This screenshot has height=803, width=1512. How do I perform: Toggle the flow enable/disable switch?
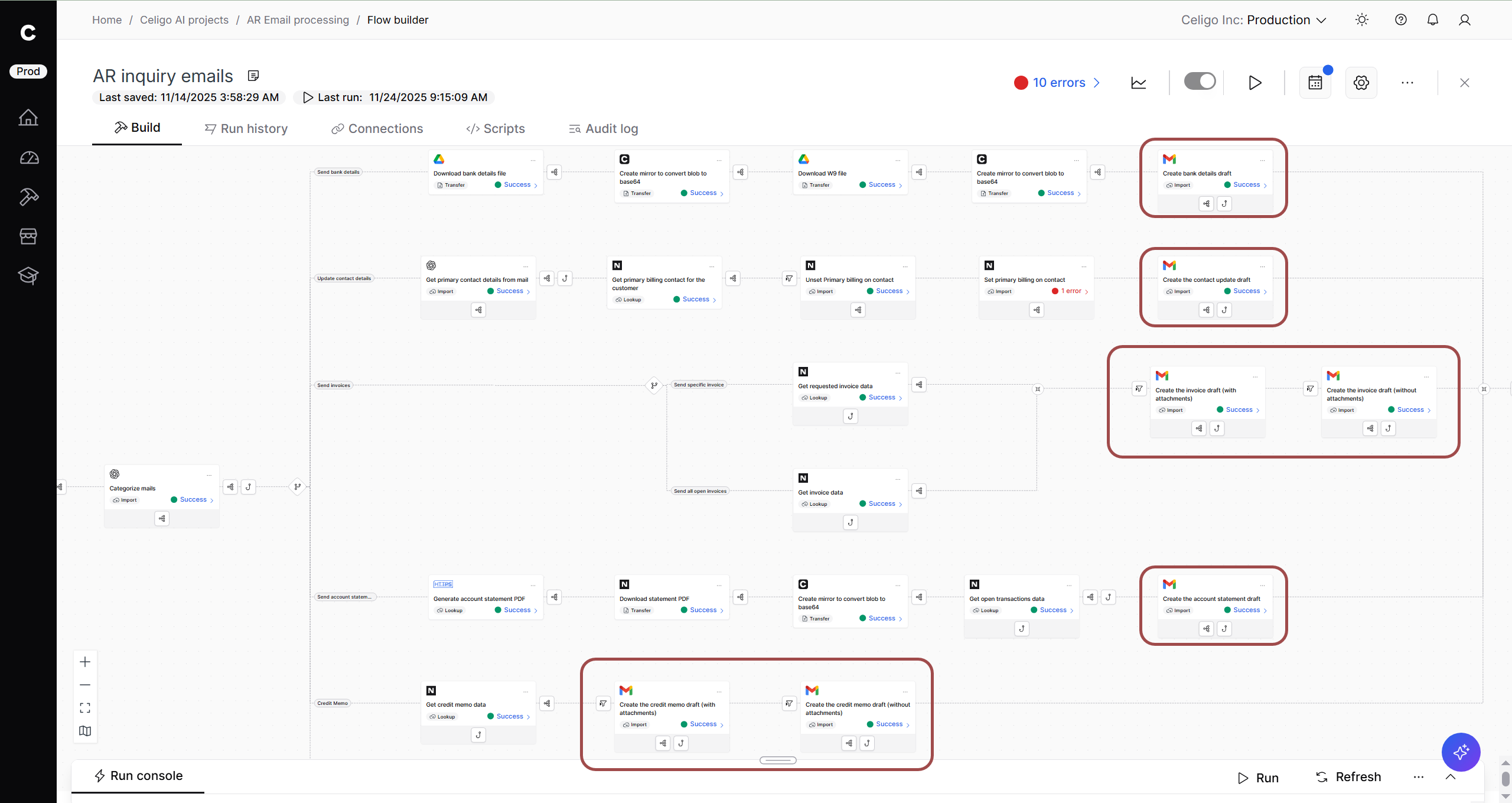pos(1200,82)
